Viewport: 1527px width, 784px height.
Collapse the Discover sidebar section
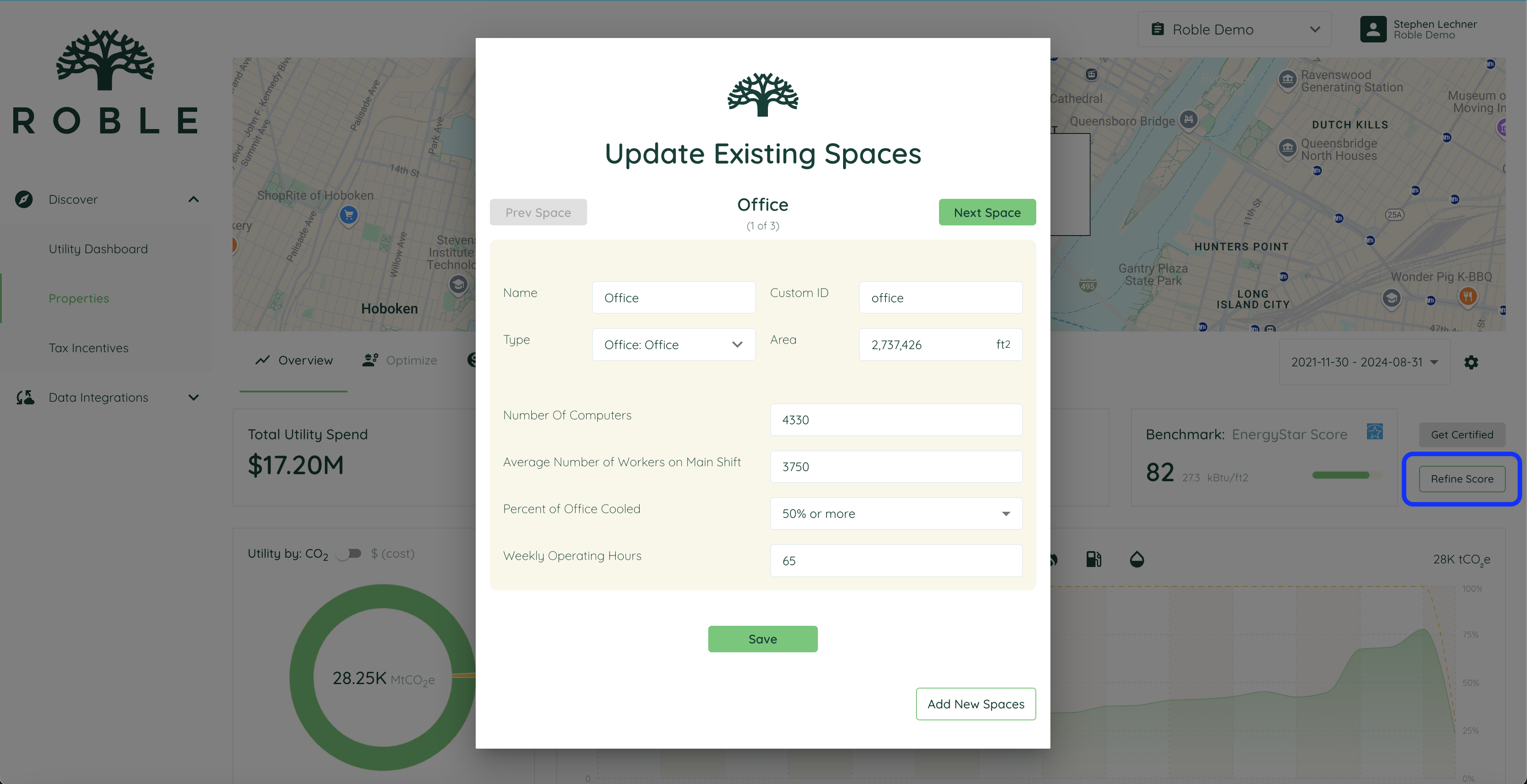click(x=193, y=199)
